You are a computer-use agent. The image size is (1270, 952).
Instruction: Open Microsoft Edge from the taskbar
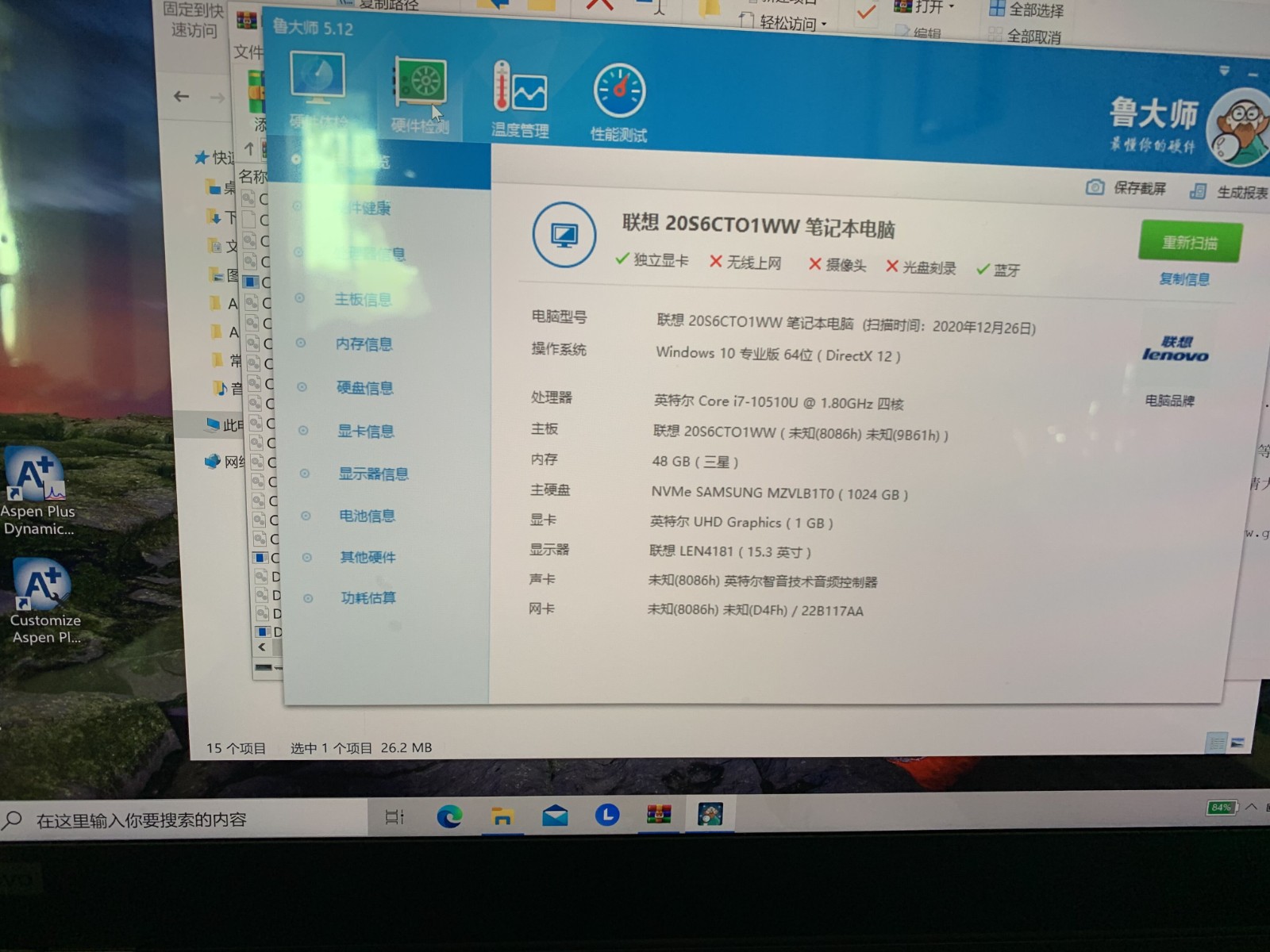coord(449,816)
